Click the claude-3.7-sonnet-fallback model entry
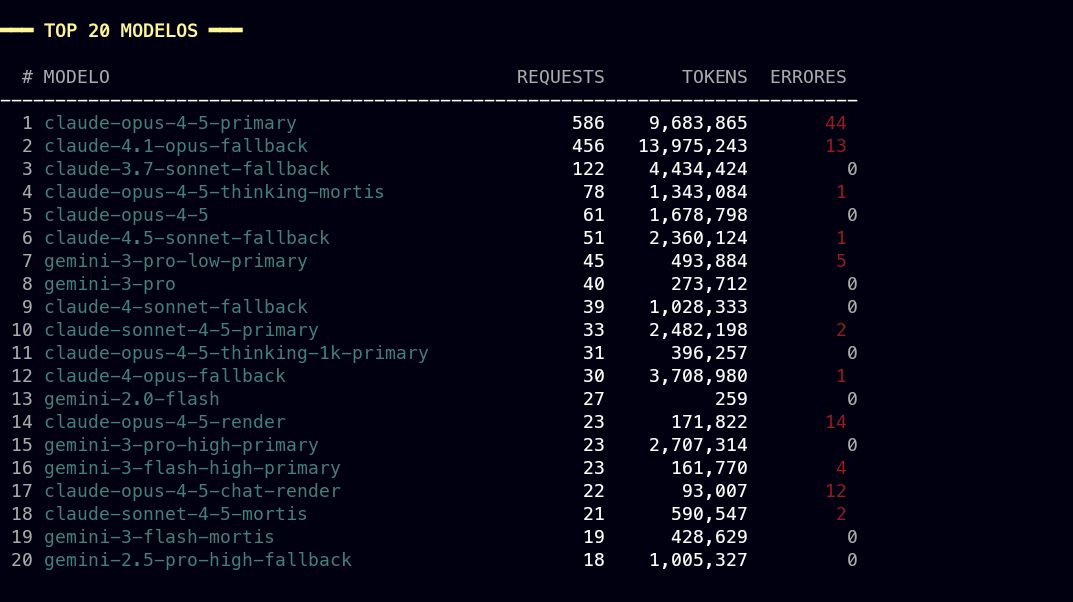The height and width of the screenshot is (602, 1073). point(187,169)
